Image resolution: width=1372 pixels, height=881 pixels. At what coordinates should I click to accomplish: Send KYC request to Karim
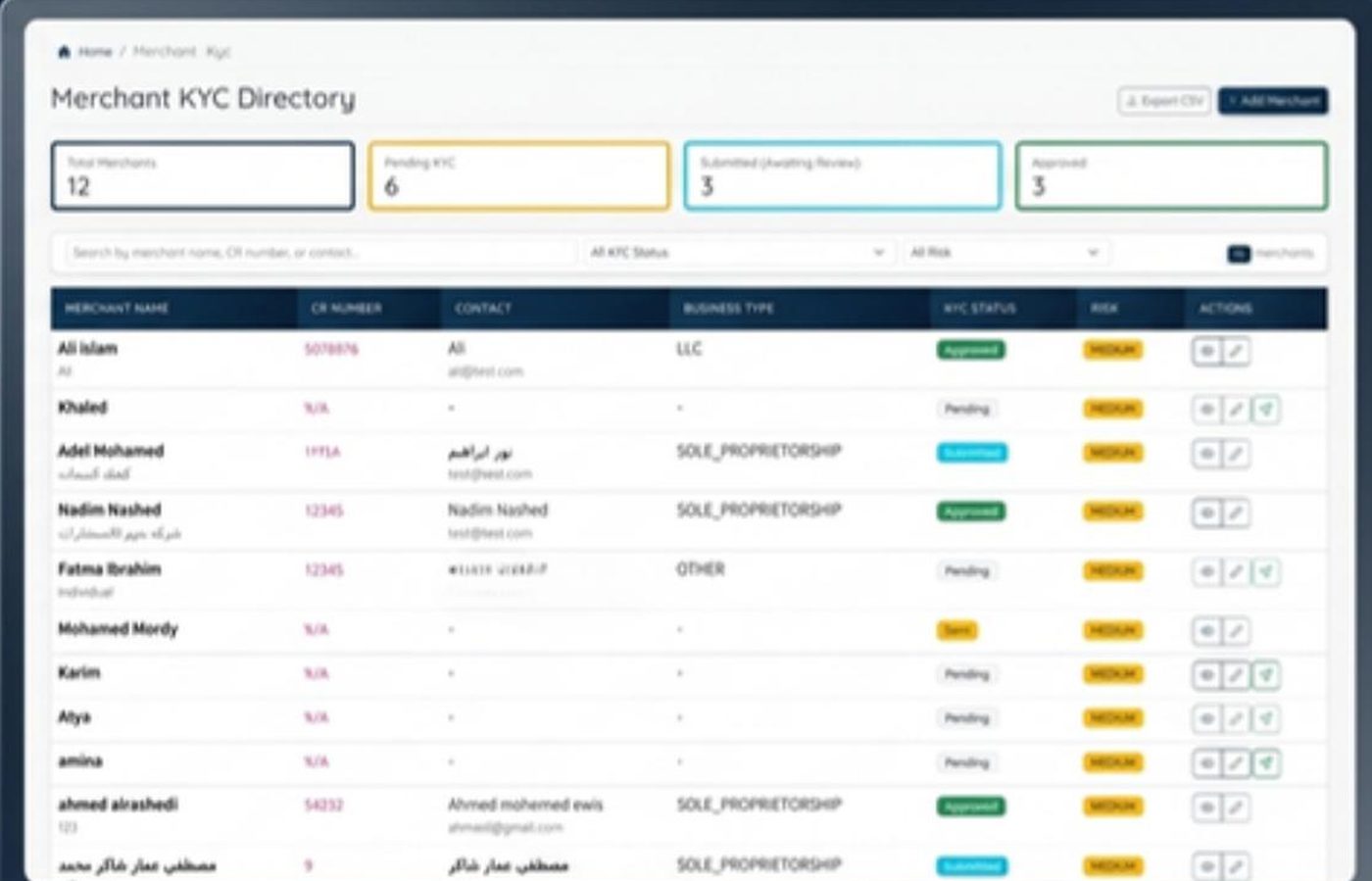1266,675
